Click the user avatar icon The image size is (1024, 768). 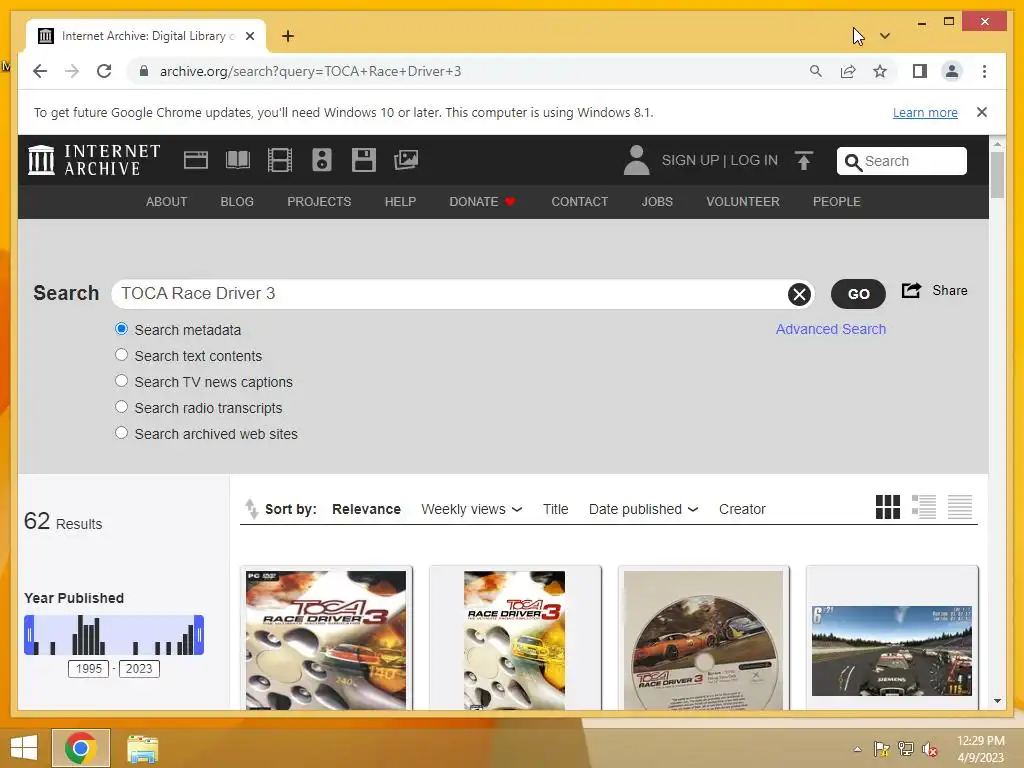[636, 160]
